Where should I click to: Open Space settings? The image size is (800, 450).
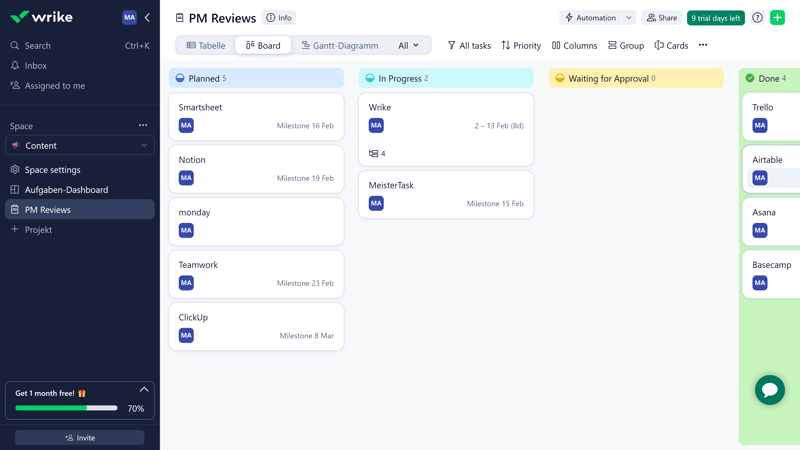point(80,169)
